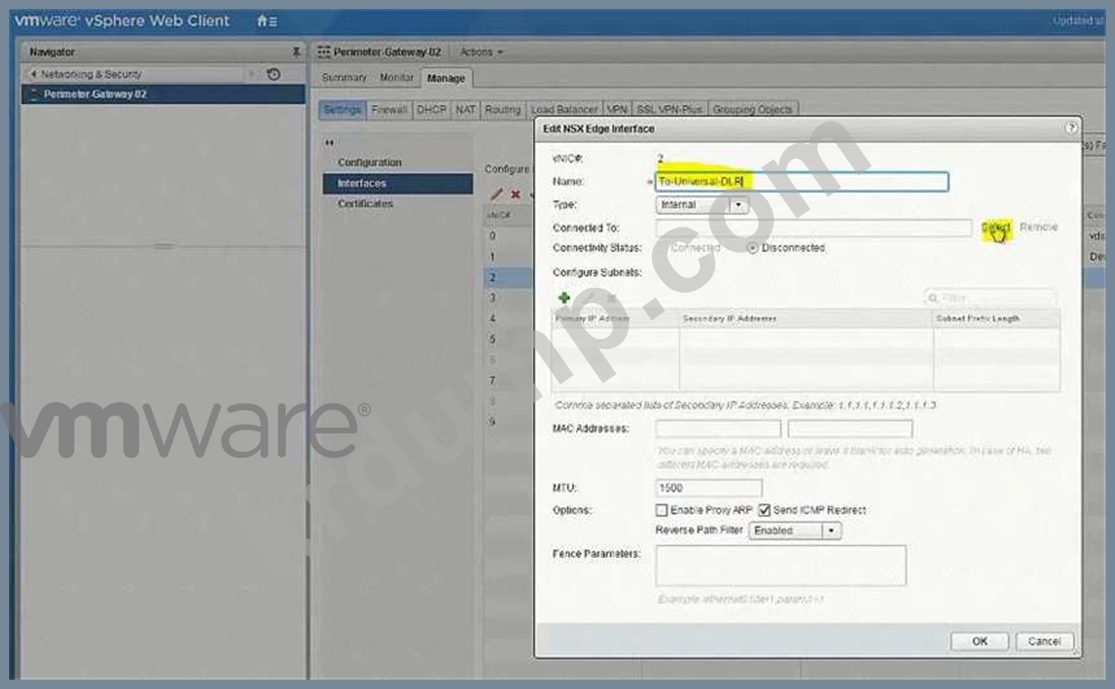This screenshot has width=1115, height=689.
Task: Open the Navigator history icon
Action: click(x=274, y=74)
